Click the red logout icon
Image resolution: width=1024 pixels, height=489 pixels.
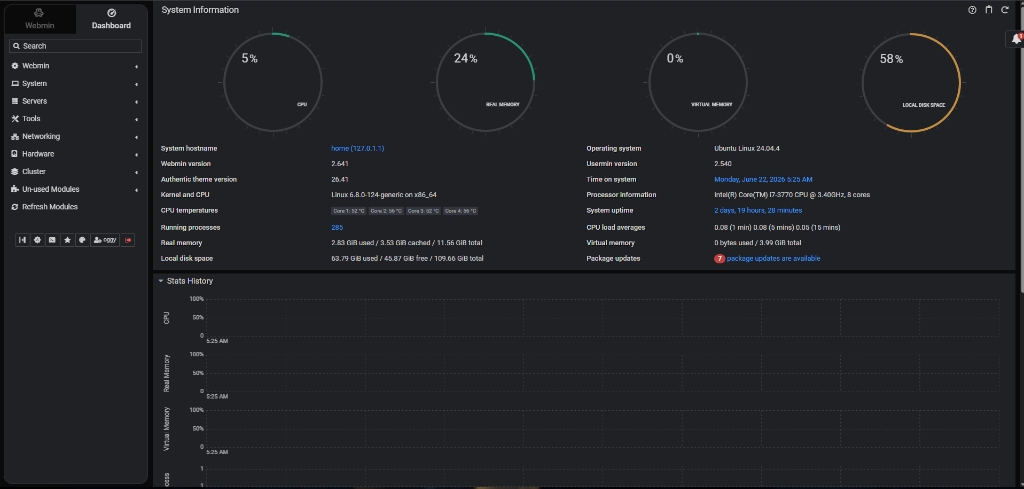pos(128,240)
